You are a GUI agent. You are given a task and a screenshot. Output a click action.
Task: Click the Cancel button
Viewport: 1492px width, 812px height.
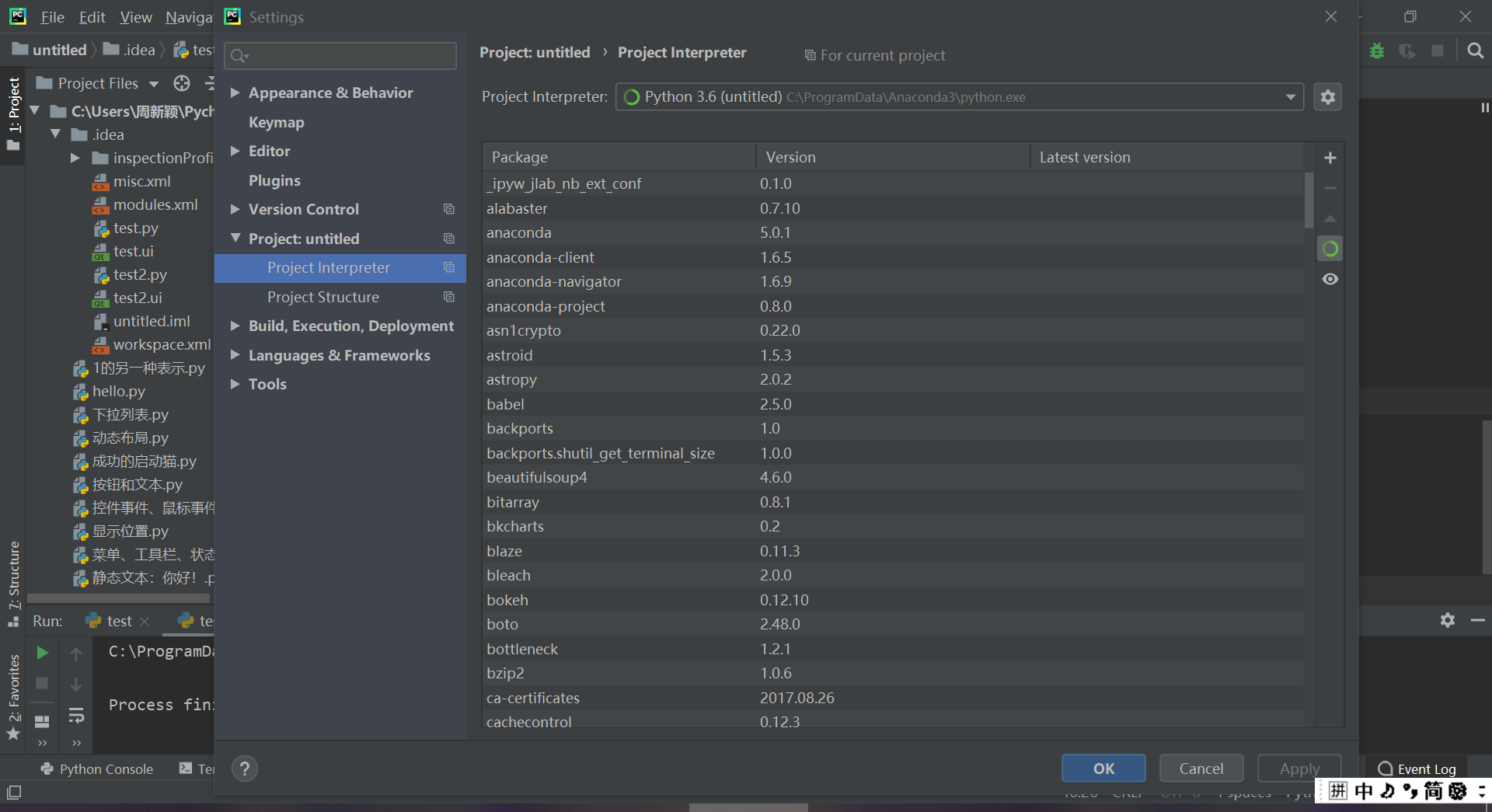(1201, 768)
